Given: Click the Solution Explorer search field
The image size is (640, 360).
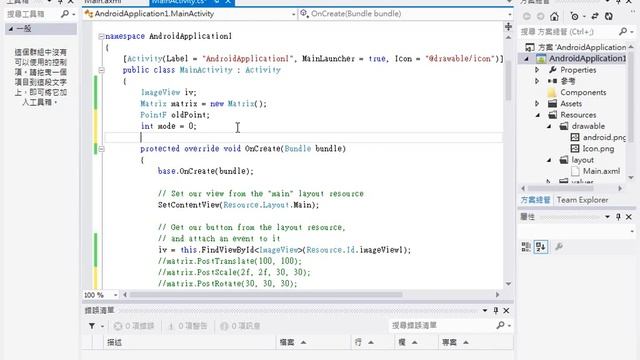Looking at the screenshot, I should (x=568, y=31).
